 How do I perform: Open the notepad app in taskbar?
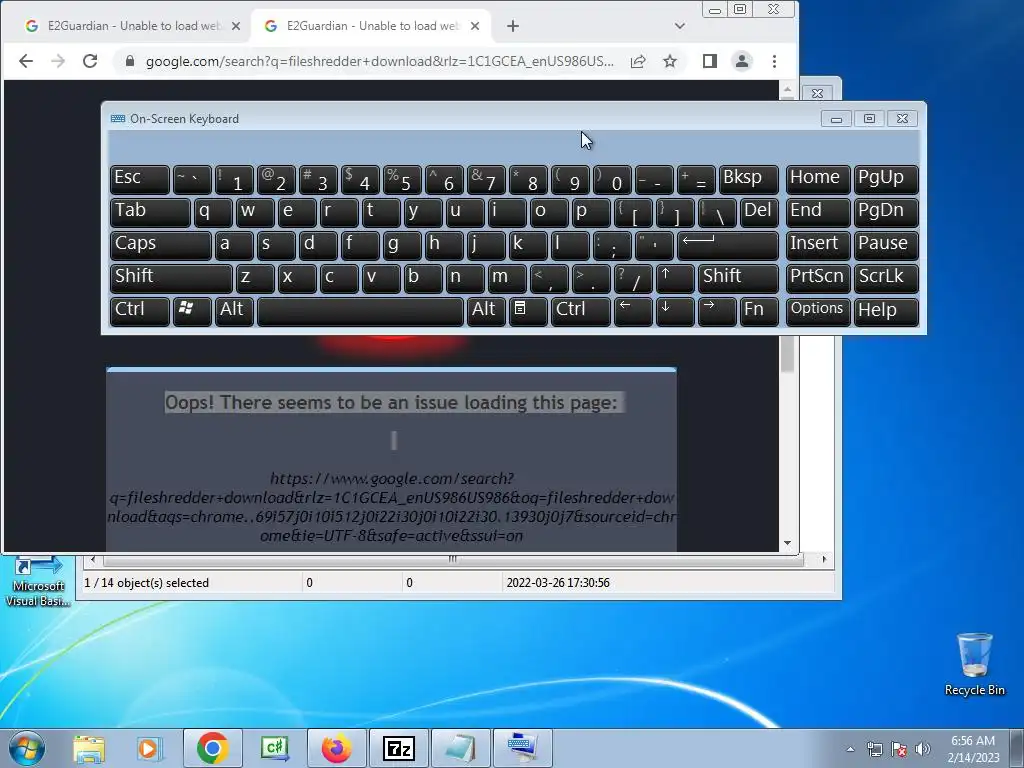[x=461, y=748]
